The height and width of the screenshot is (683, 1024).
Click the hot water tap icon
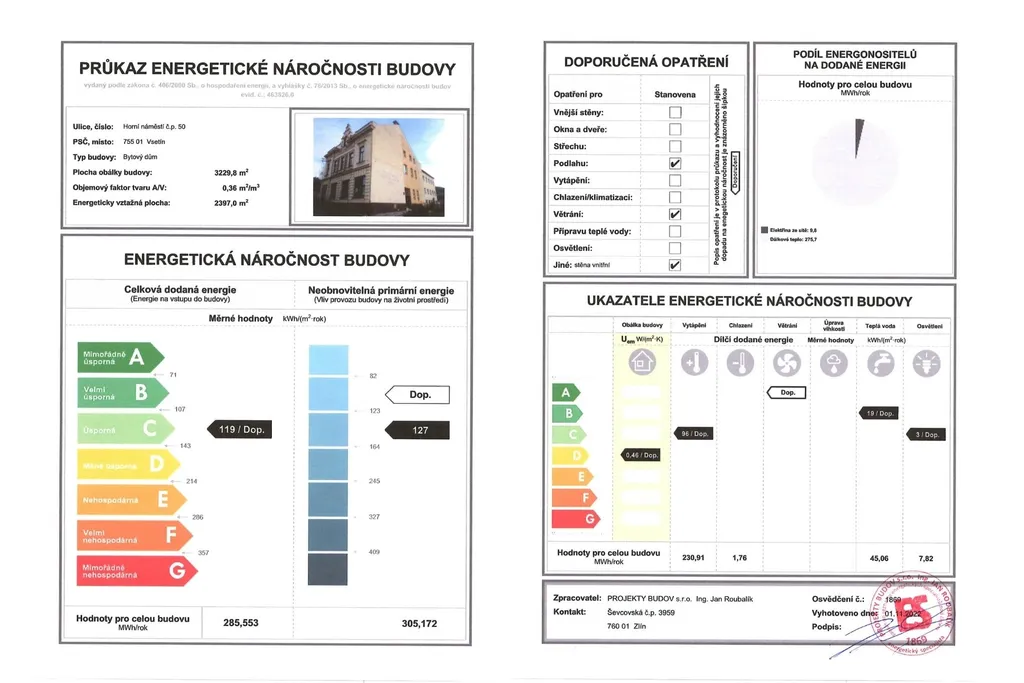[880, 364]
